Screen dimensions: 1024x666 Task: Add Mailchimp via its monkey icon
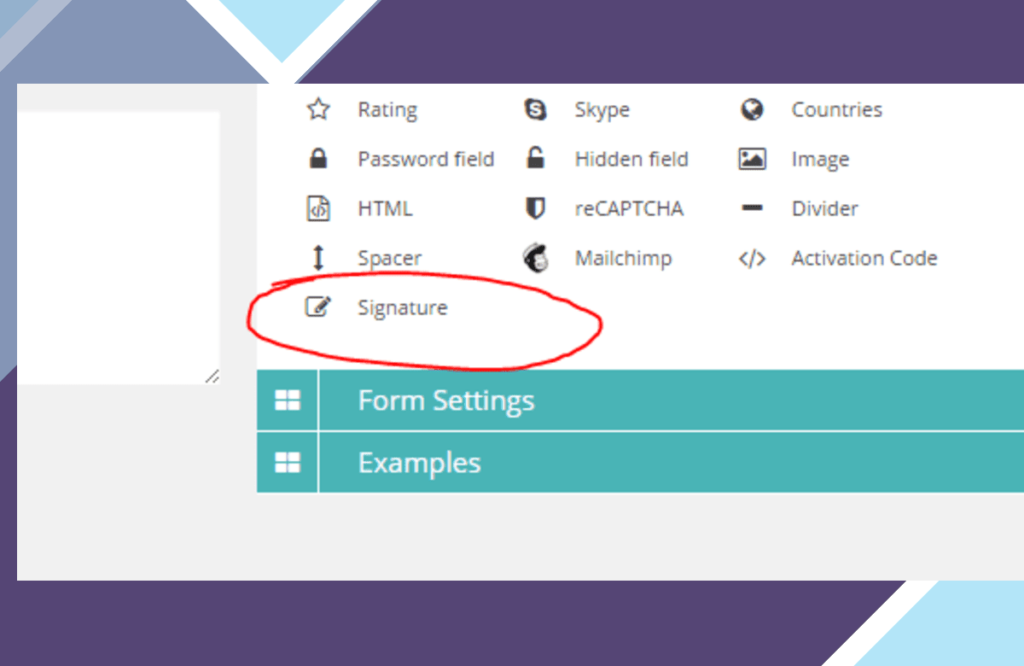coord(536,258)
